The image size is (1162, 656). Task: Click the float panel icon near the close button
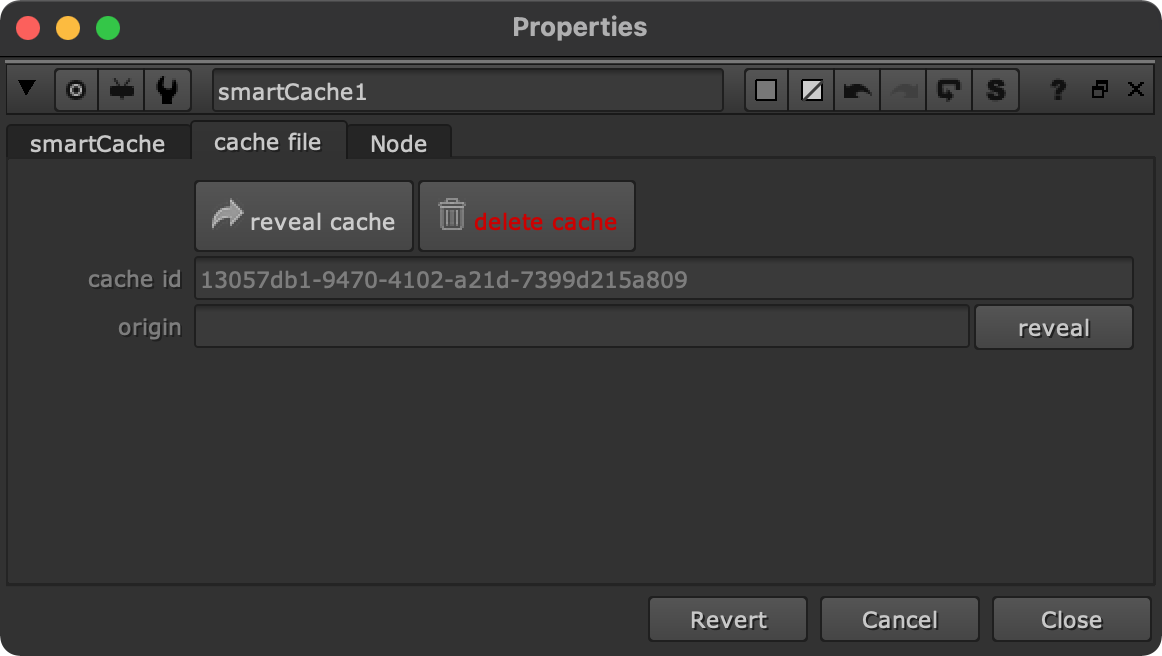point(1100,89)
